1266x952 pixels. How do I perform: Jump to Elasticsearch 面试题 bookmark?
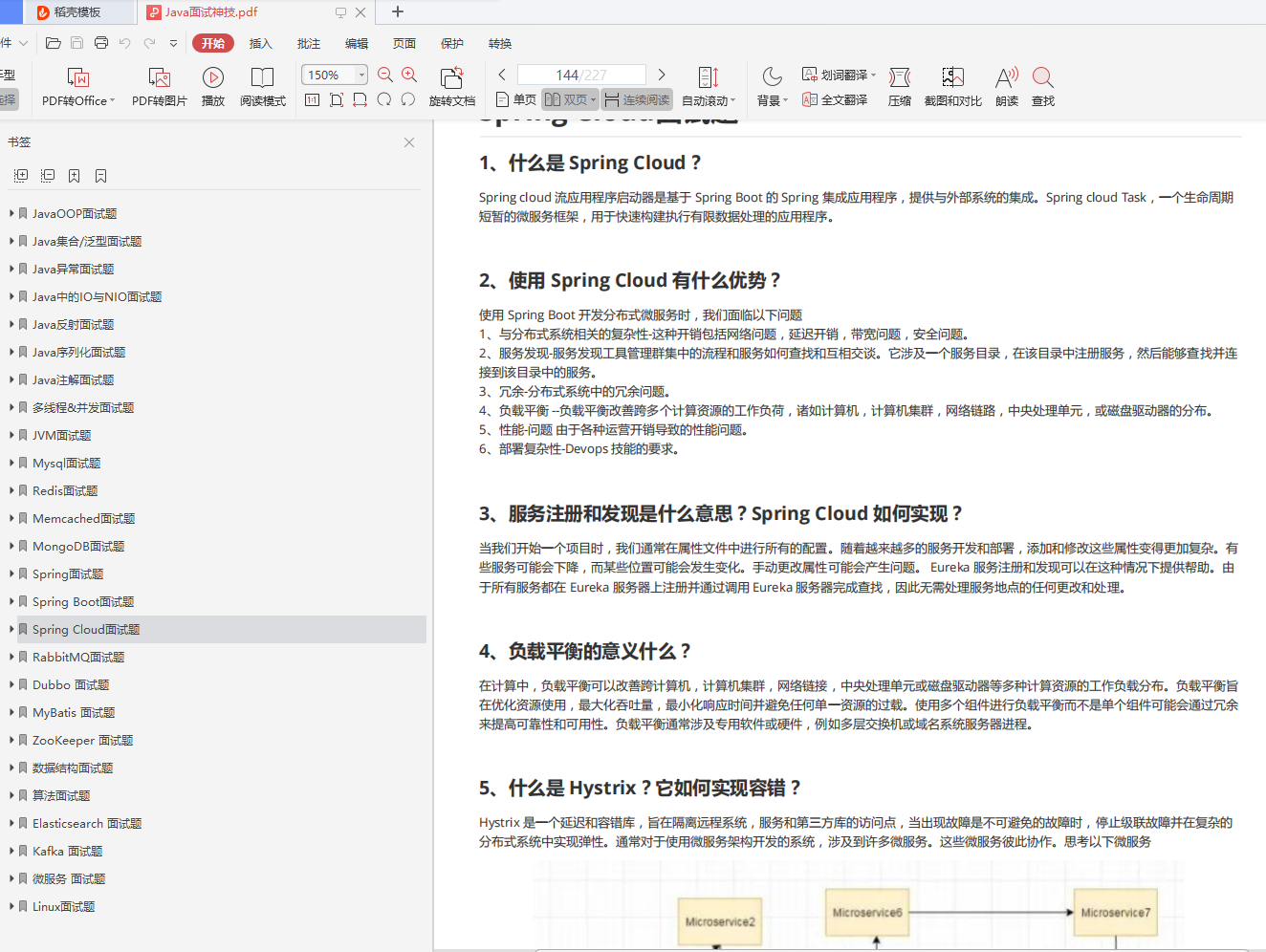tap(87, 823)
